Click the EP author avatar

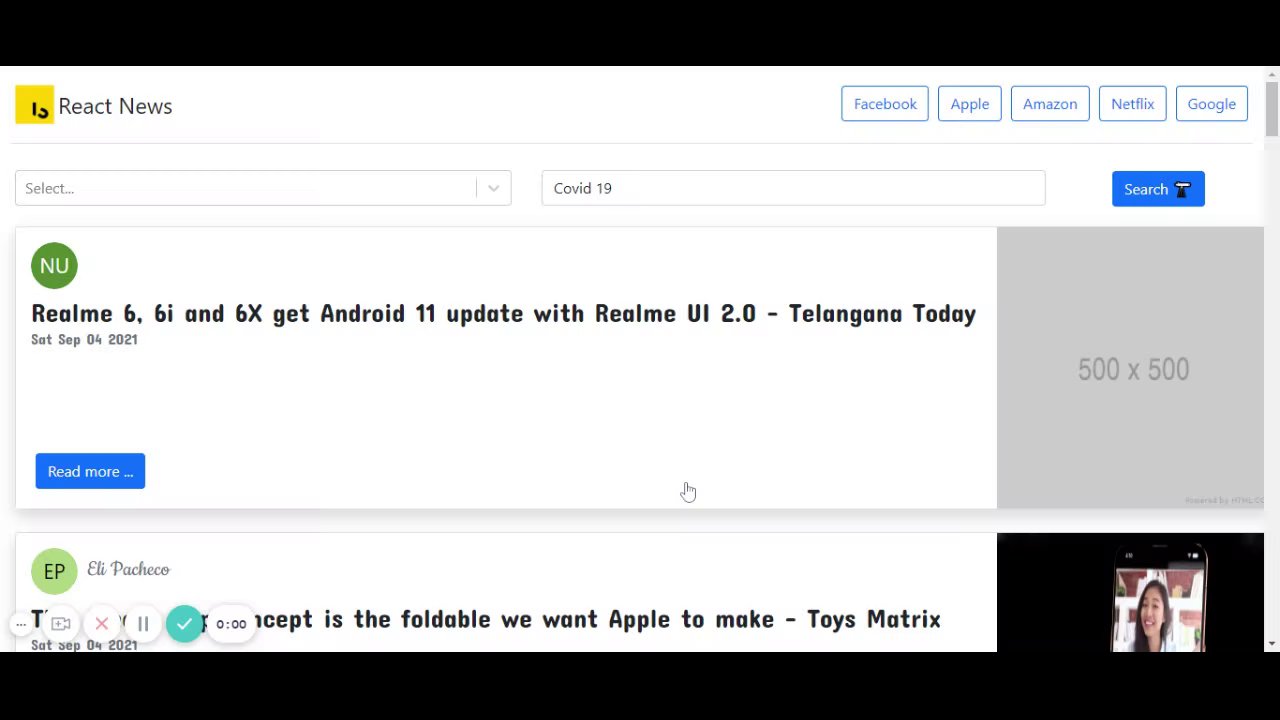click(x=54, y=571)
